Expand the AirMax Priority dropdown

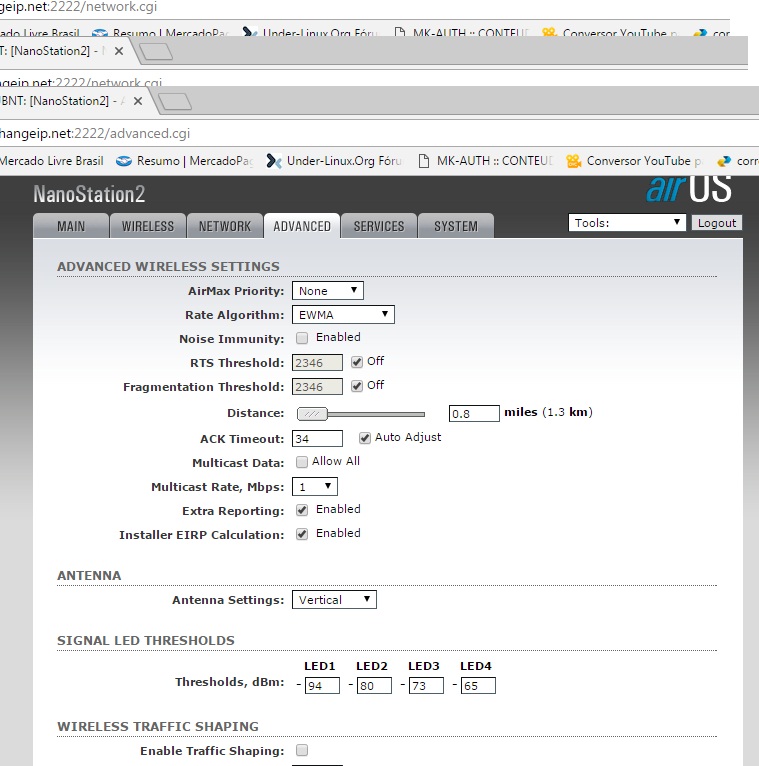(x=328, y=291)
